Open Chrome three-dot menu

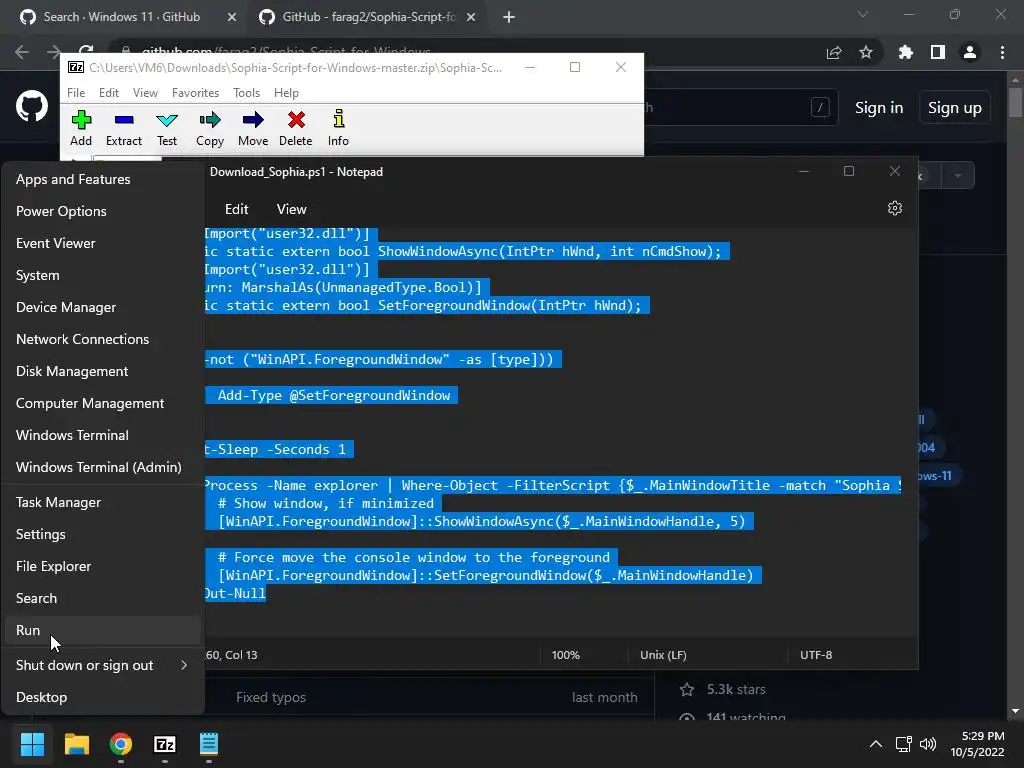[x=1002, y=52]
